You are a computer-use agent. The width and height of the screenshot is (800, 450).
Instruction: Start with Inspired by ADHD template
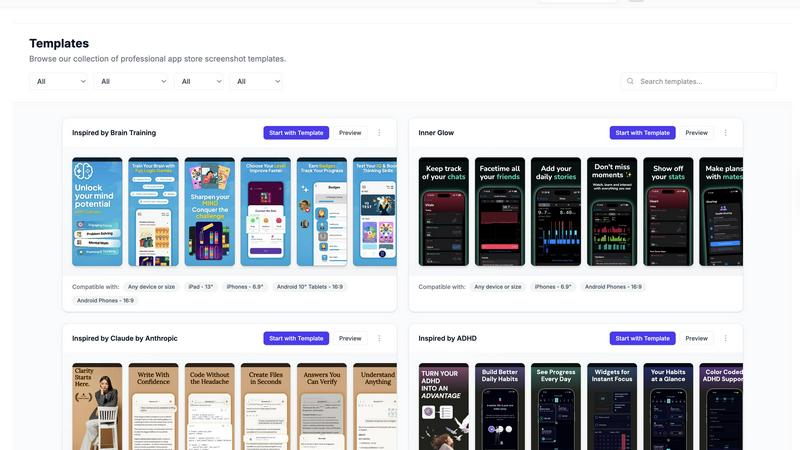[x=642, y=338]
